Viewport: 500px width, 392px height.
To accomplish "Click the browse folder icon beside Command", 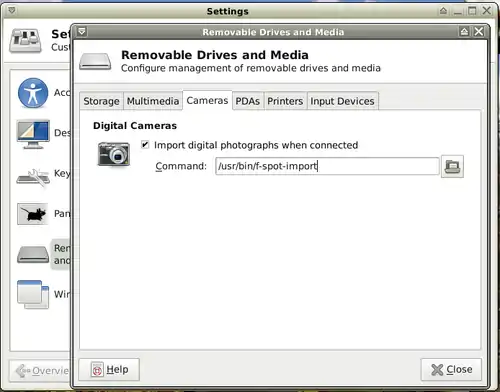I will pyautogui.click(x=452, y=166).
